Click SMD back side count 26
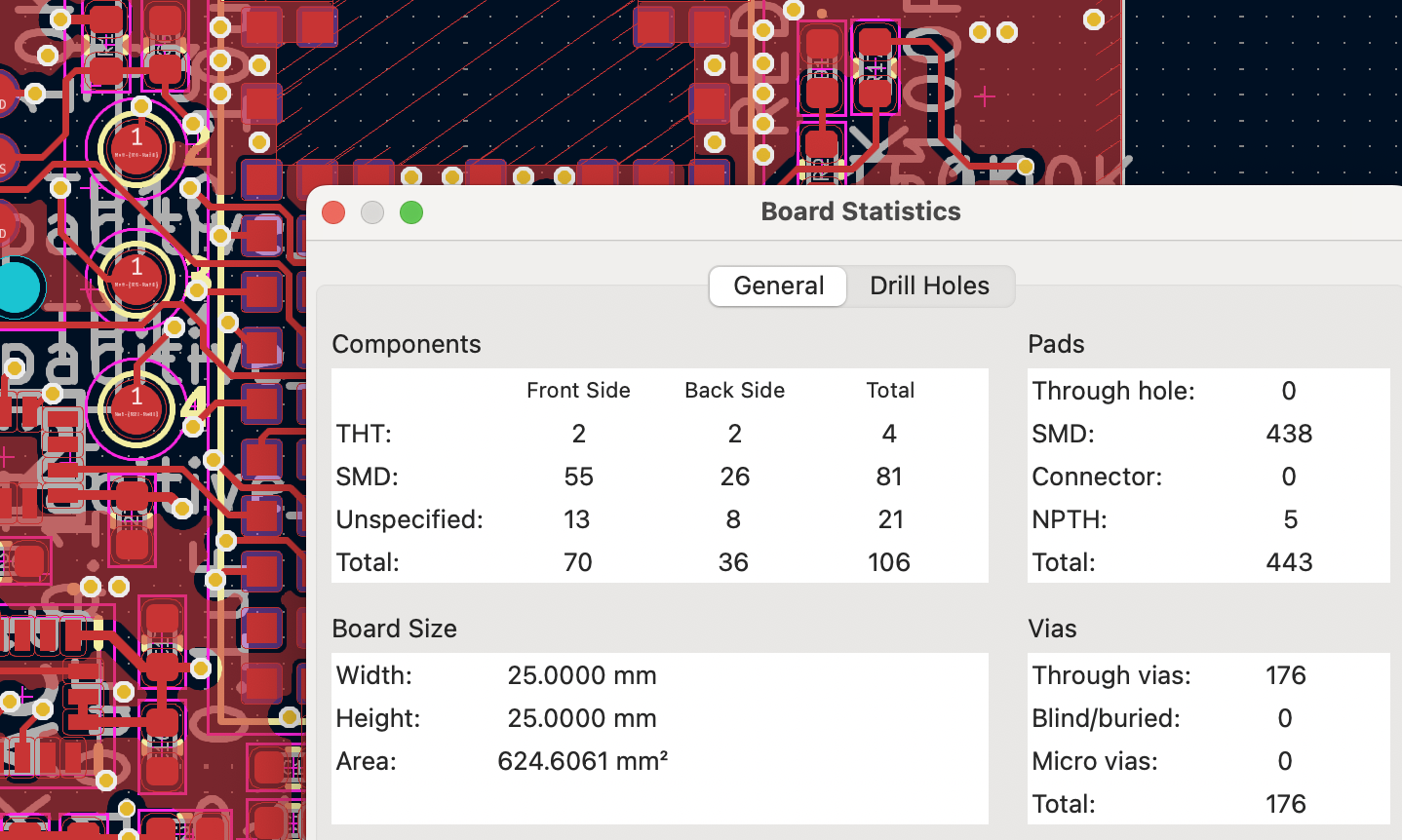Image resolution: width=1402 pixels, height=840 pixels. tap(735, 477)
